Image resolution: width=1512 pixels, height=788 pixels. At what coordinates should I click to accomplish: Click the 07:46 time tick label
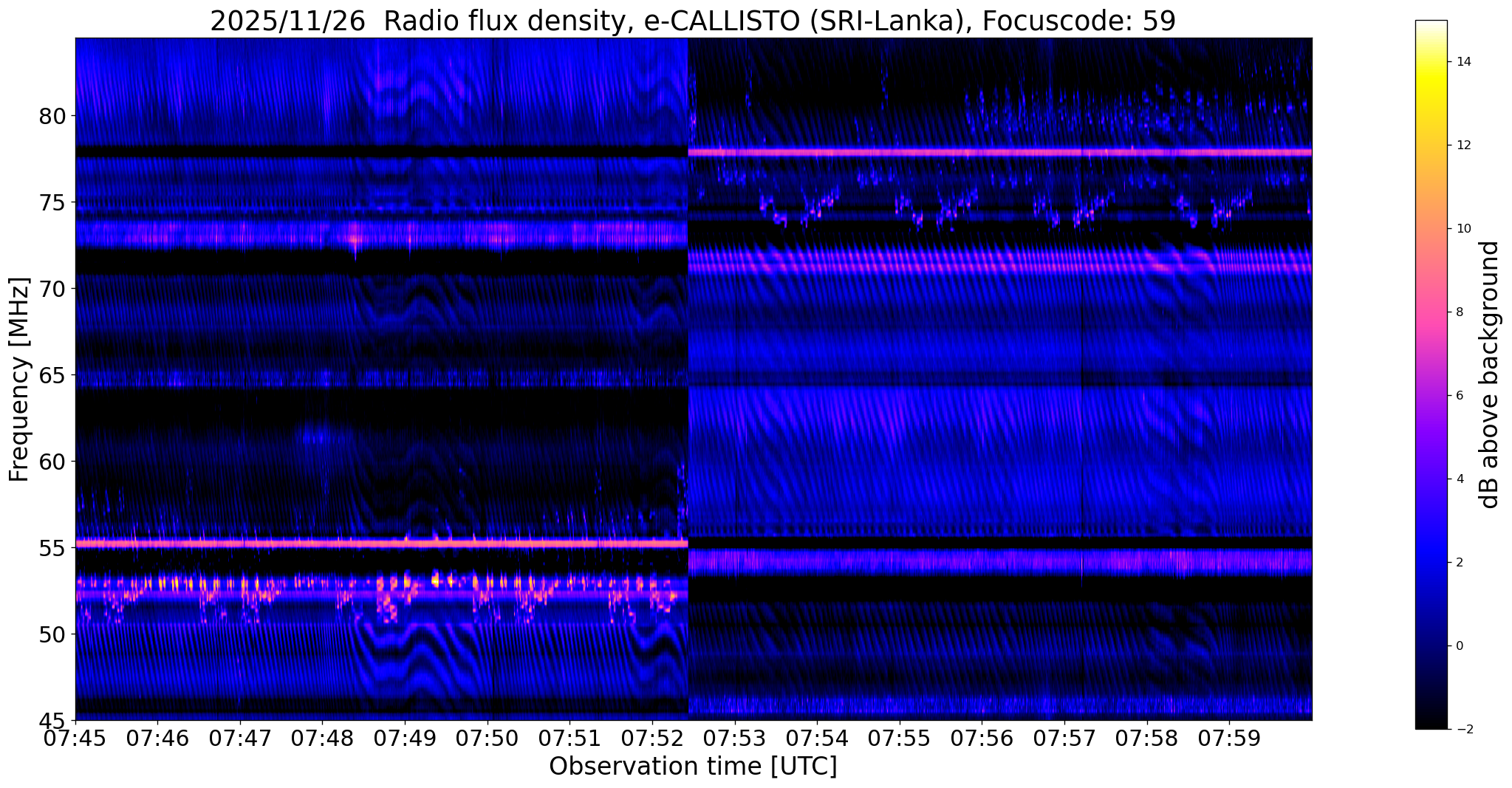tap(157, 738)
